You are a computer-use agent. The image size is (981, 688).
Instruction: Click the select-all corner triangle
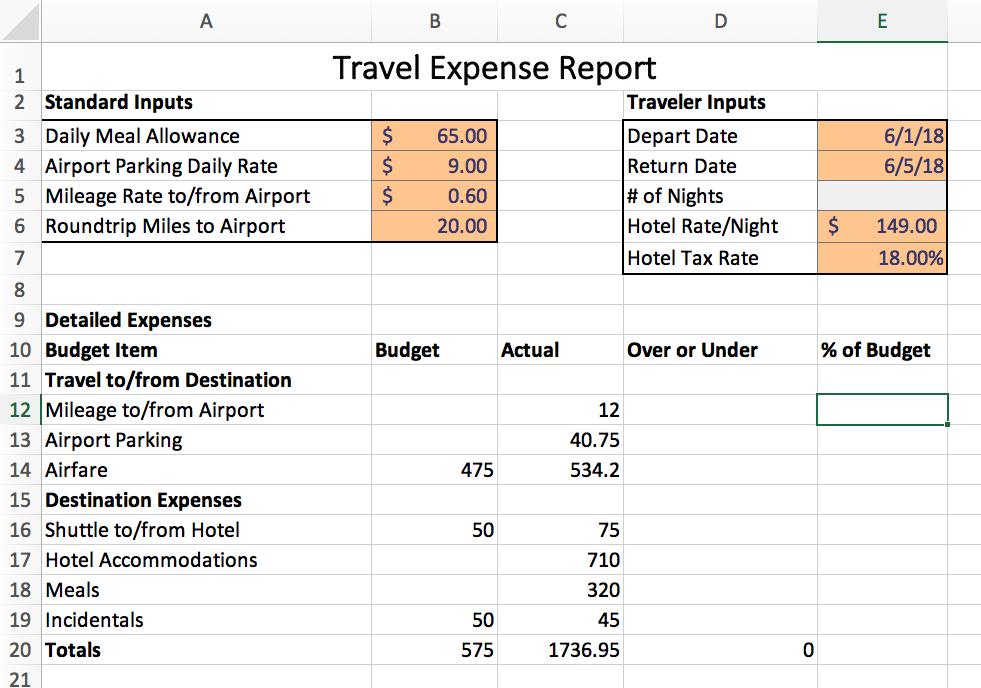point(21,21)
